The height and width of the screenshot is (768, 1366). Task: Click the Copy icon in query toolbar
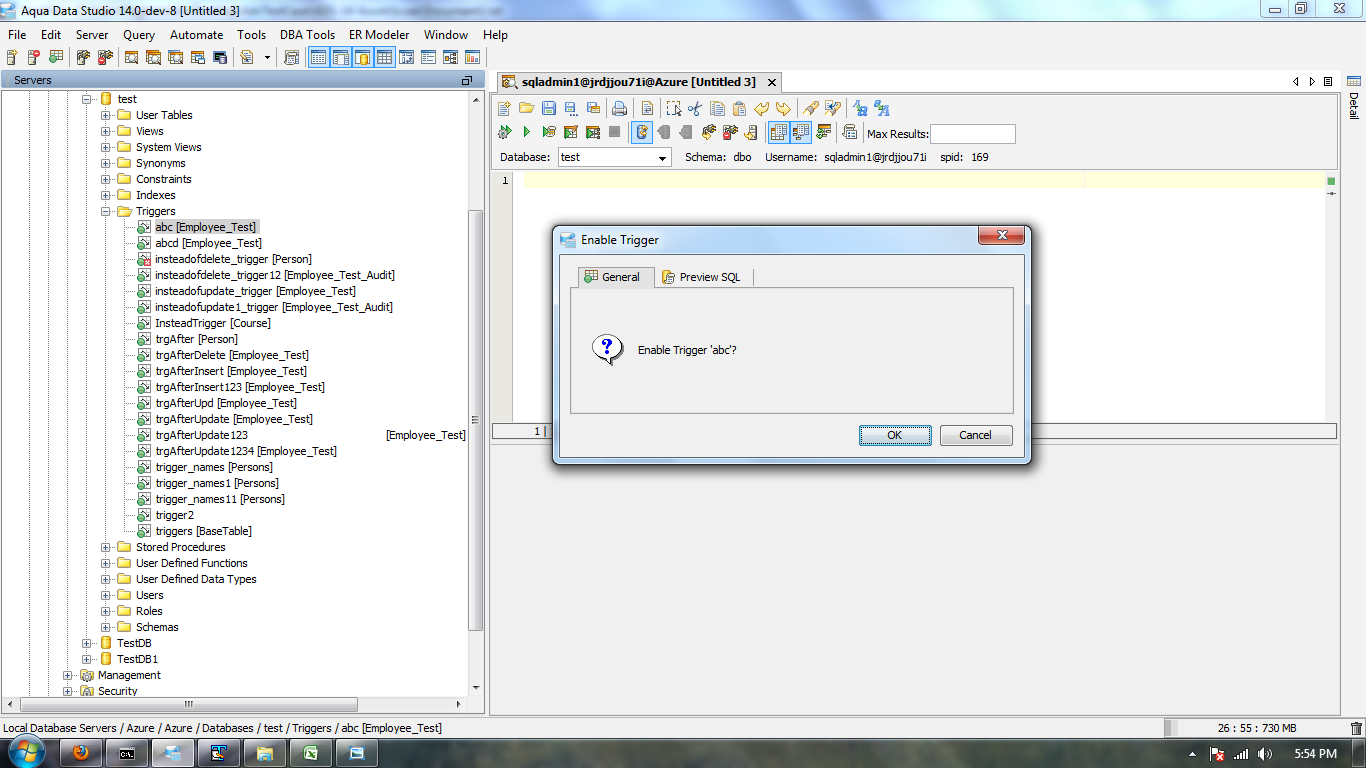tap(717, 108)
